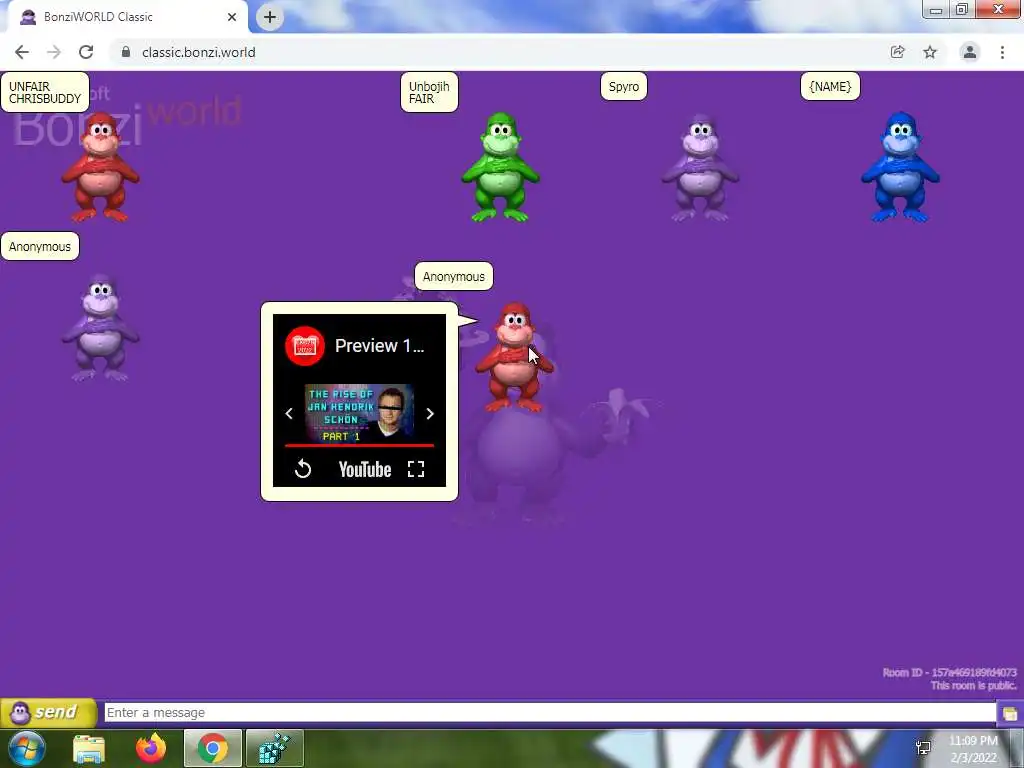The height and width of the screenshot is (768, 1024).
Task: Bookmark this page with the star icon
Action: pos(930,52)
